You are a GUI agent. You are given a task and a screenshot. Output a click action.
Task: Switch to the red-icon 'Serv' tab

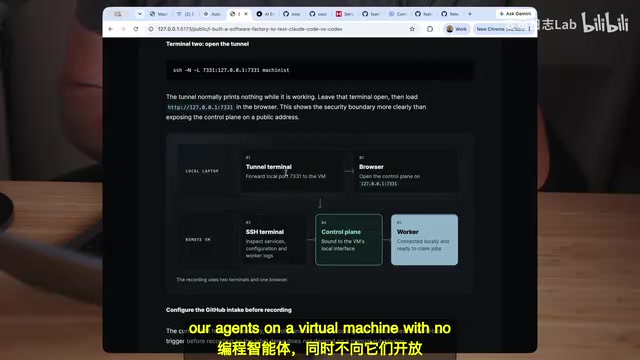(x=345, y=14)
